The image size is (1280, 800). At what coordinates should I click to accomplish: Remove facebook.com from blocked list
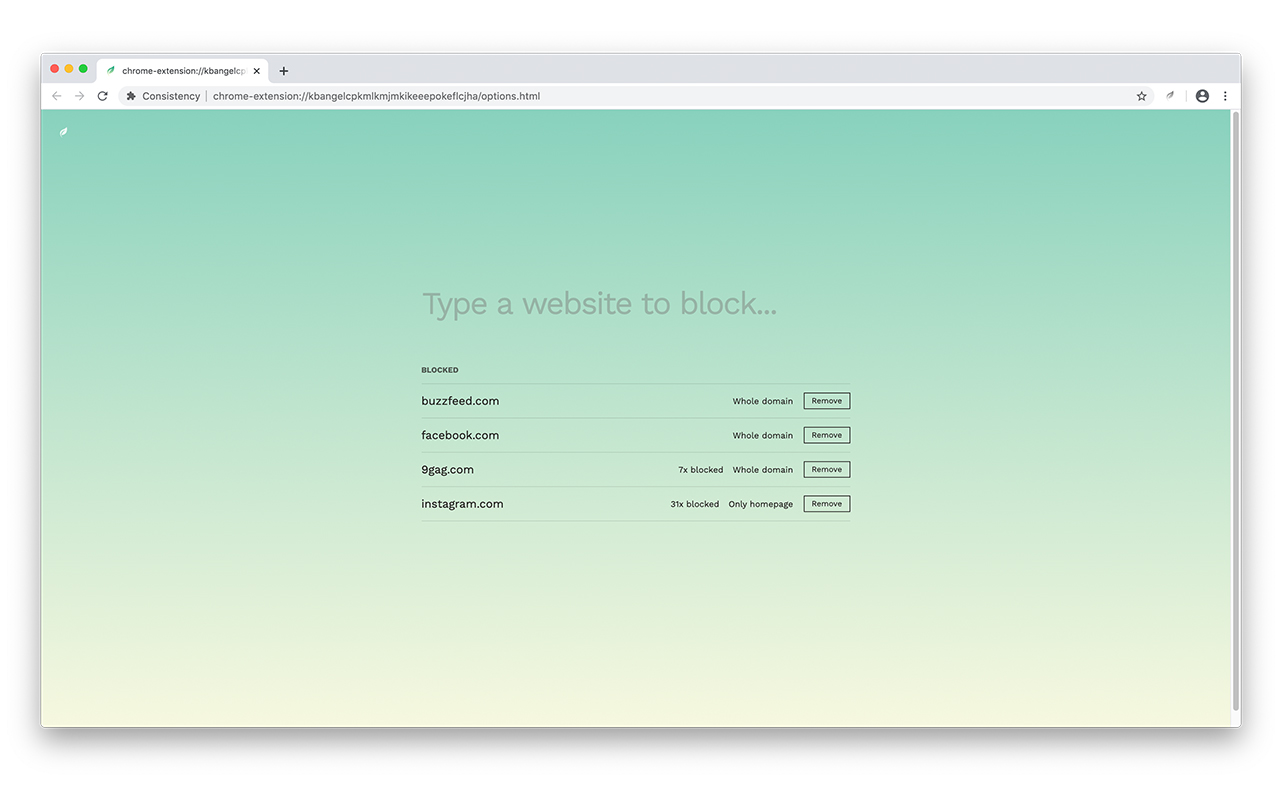827,435
